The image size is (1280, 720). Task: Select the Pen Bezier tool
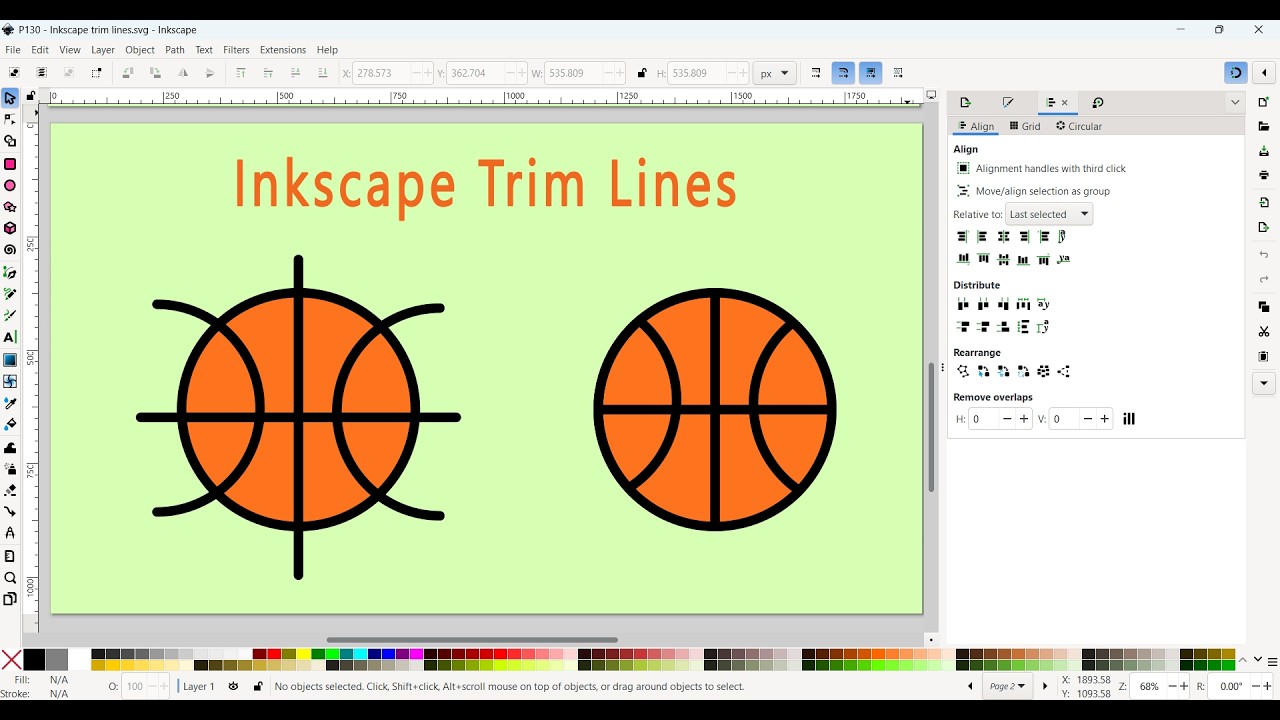10,272
